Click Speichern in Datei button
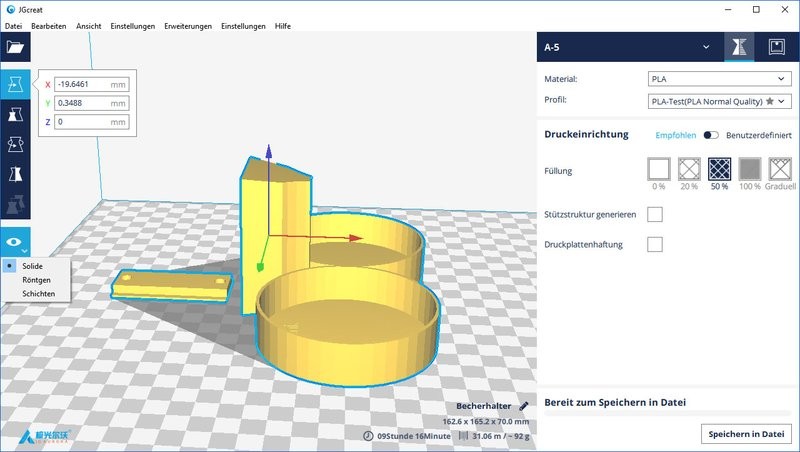Viewport: 800px width, 452px height. (746, 433)
